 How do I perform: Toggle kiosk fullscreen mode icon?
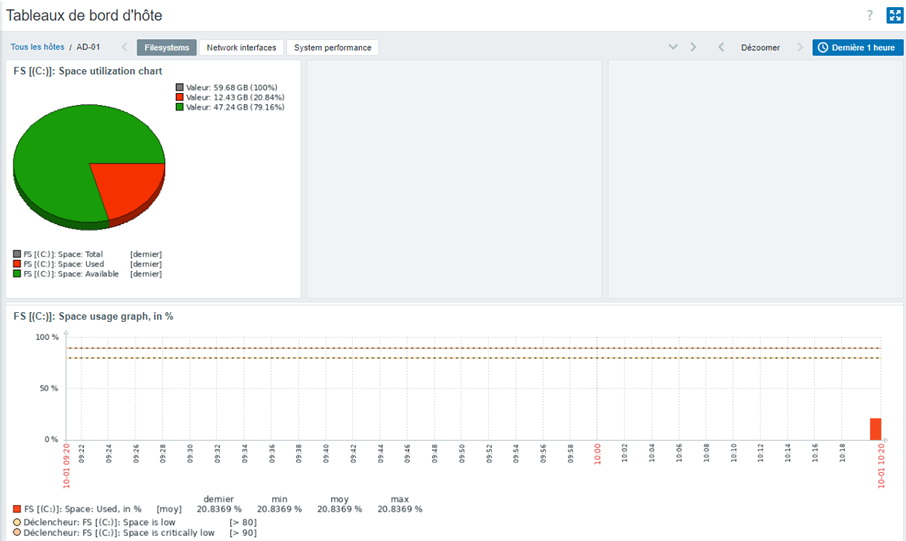pyautogui.click(x=894, y=16)
